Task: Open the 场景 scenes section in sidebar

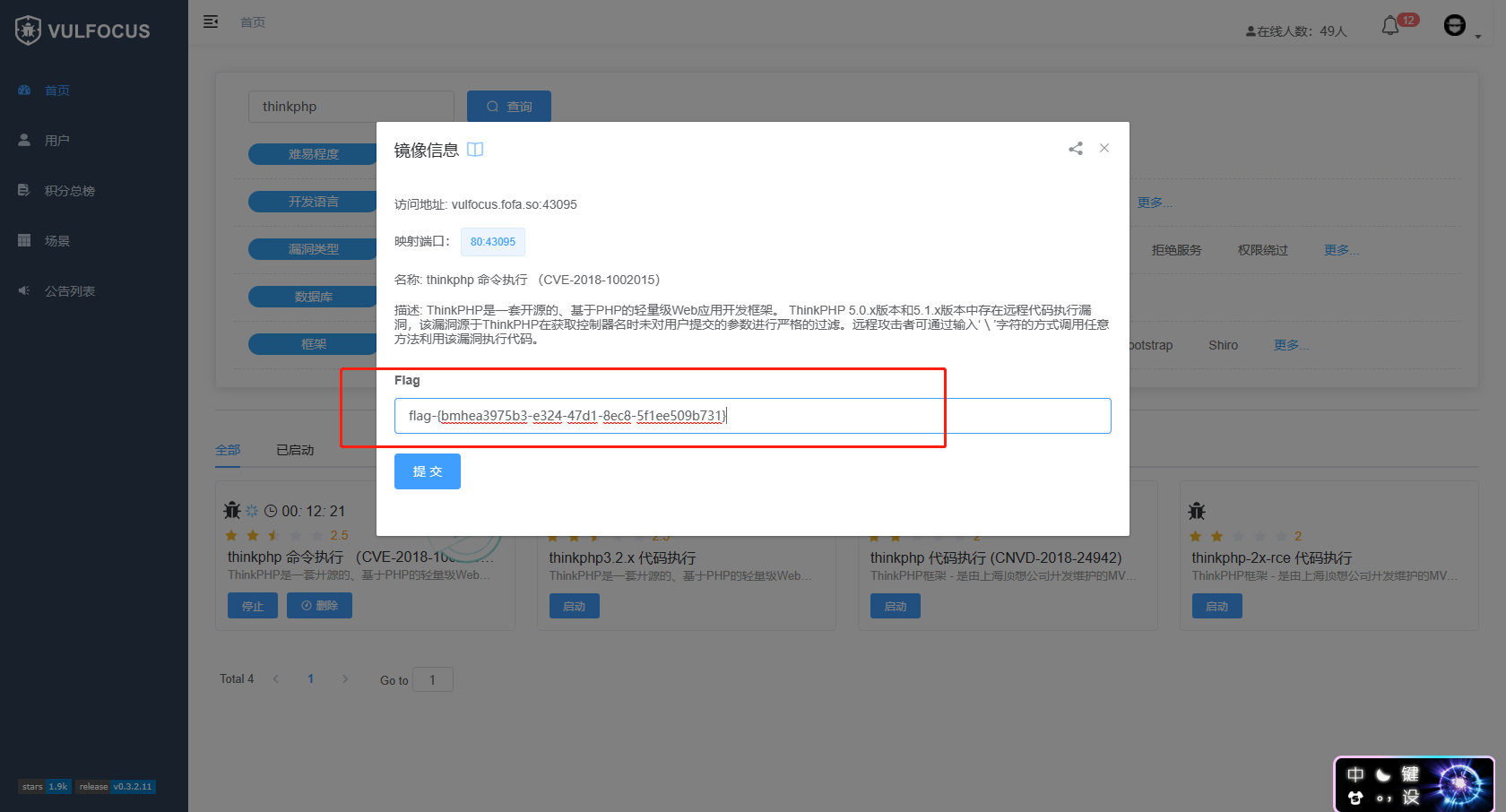Action: point(56,240)
